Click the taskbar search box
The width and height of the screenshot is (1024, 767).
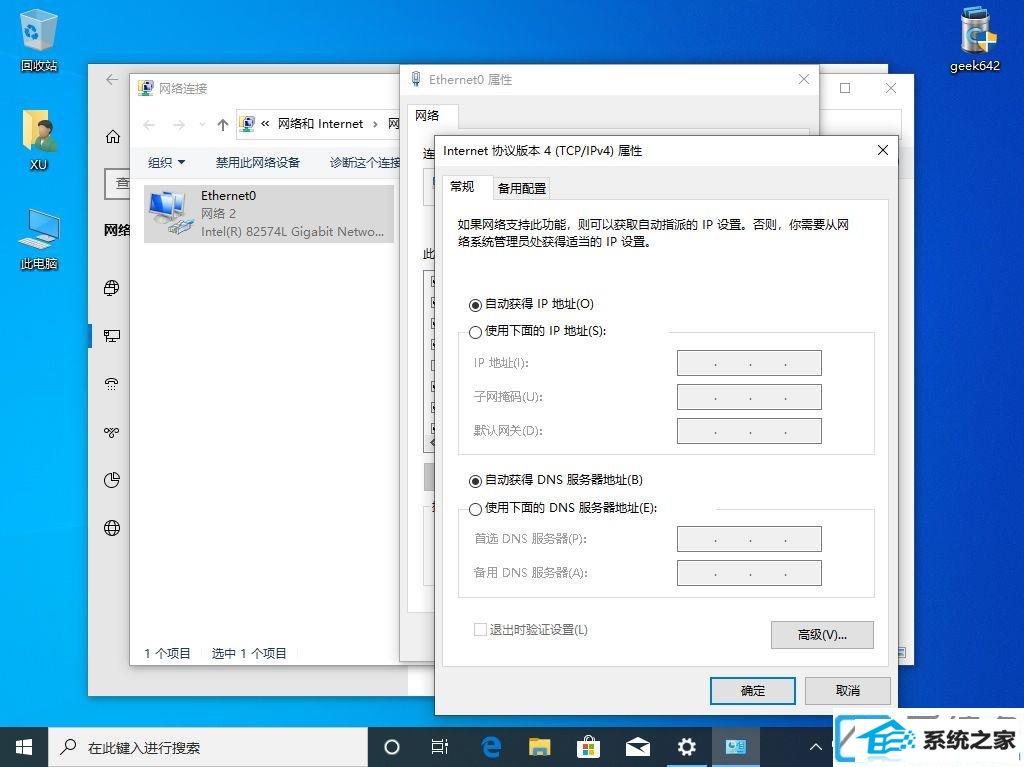click(208, 747)
